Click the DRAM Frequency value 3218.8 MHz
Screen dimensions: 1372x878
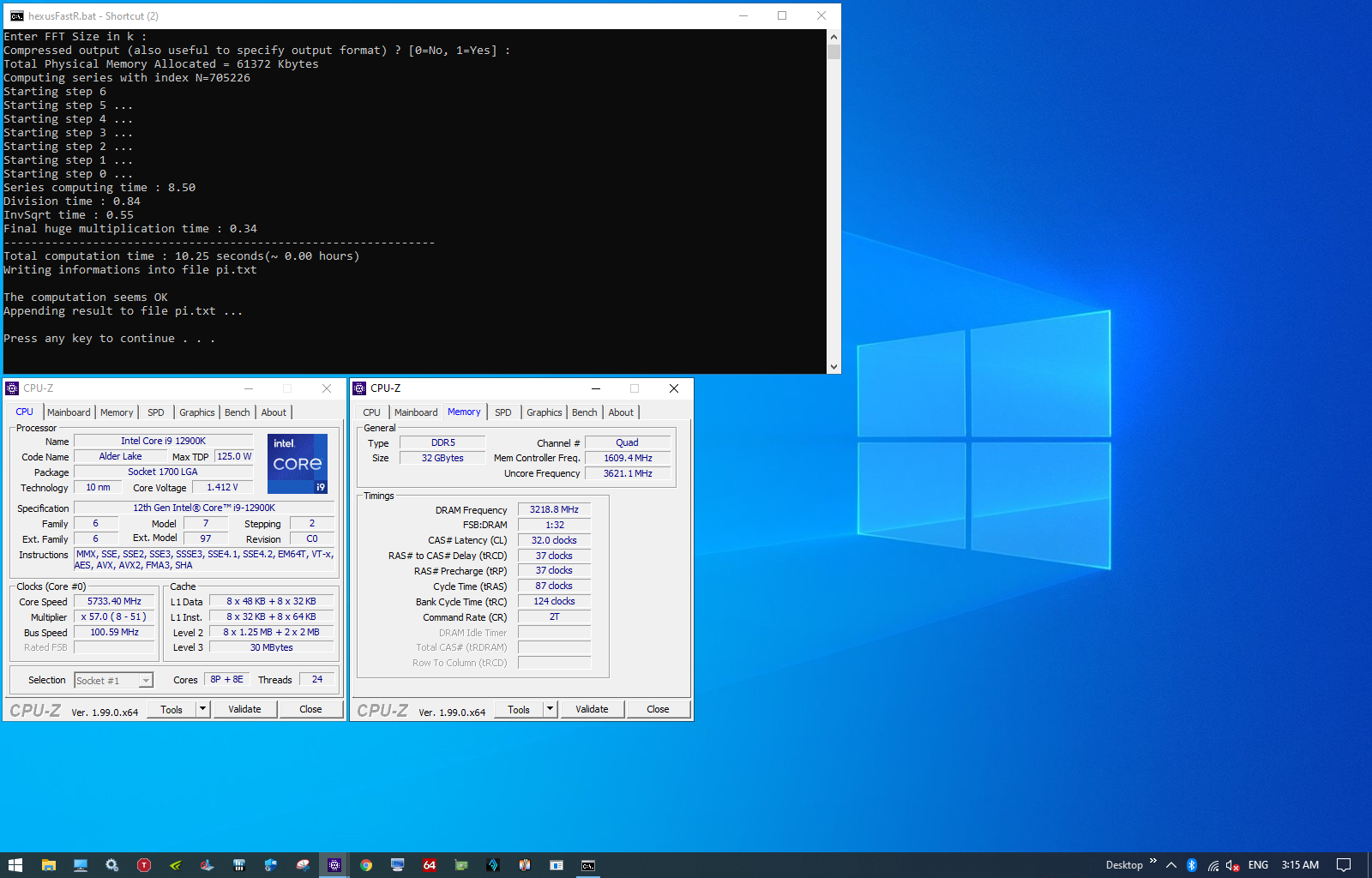click(554, 510)
